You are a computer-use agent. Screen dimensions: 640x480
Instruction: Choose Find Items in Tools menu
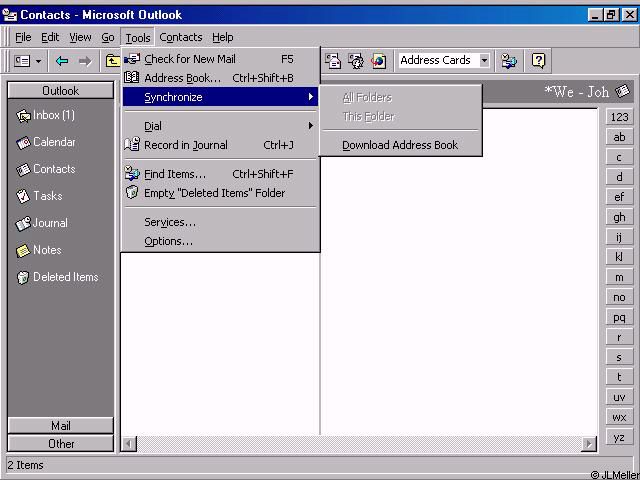pyautogui.click(x=220, y=174)
